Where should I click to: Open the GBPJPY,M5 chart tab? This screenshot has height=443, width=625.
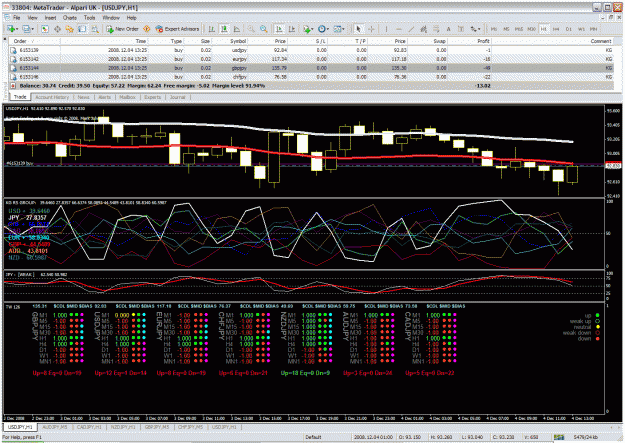[x=157, y=427]
